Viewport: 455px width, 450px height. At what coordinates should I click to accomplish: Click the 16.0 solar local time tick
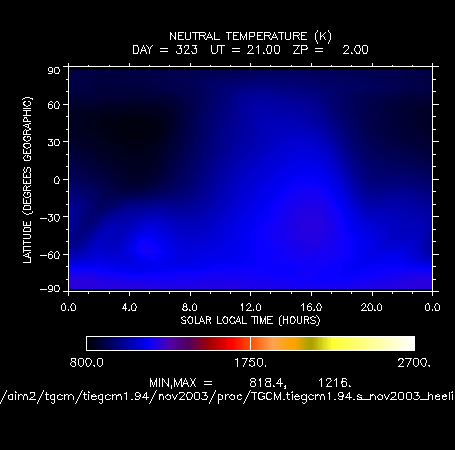click(x=311, y=307)
